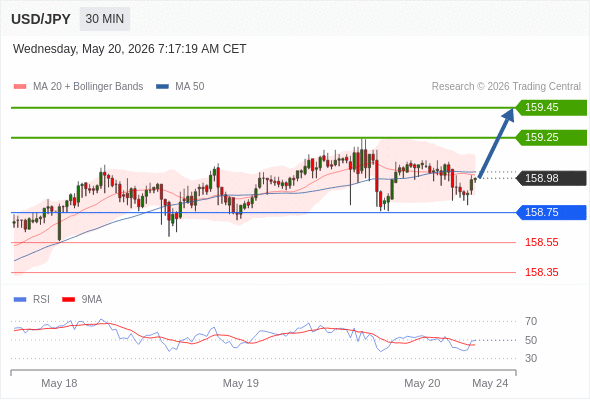Click the 159.45 resistance price tag

551,108
